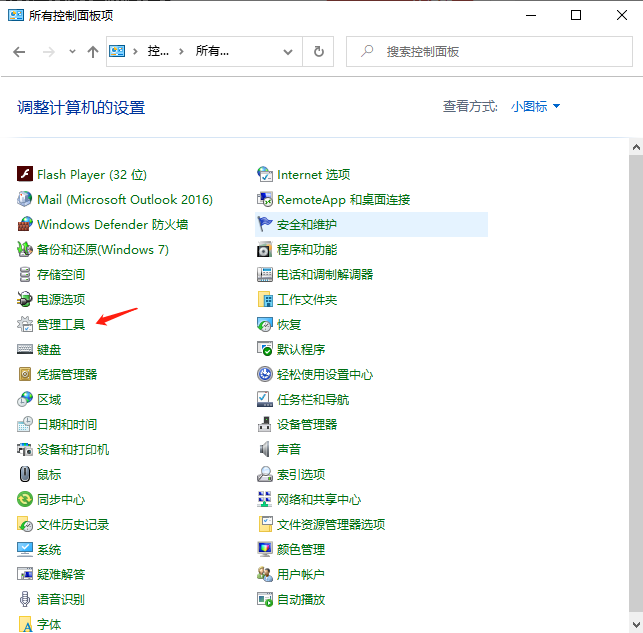
Task: Open the 鼠标 mouse icon
Action: coord(25,474)
